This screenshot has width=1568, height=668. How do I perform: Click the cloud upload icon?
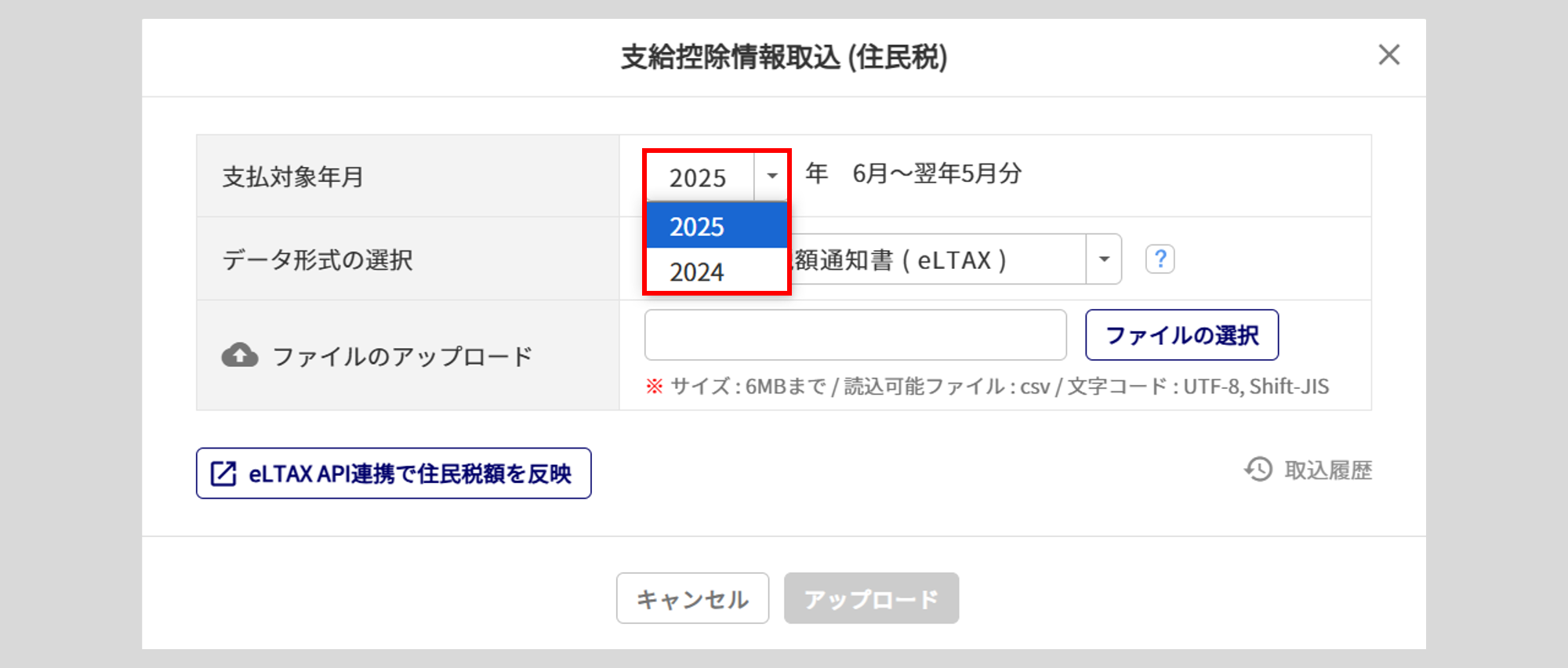240,356
